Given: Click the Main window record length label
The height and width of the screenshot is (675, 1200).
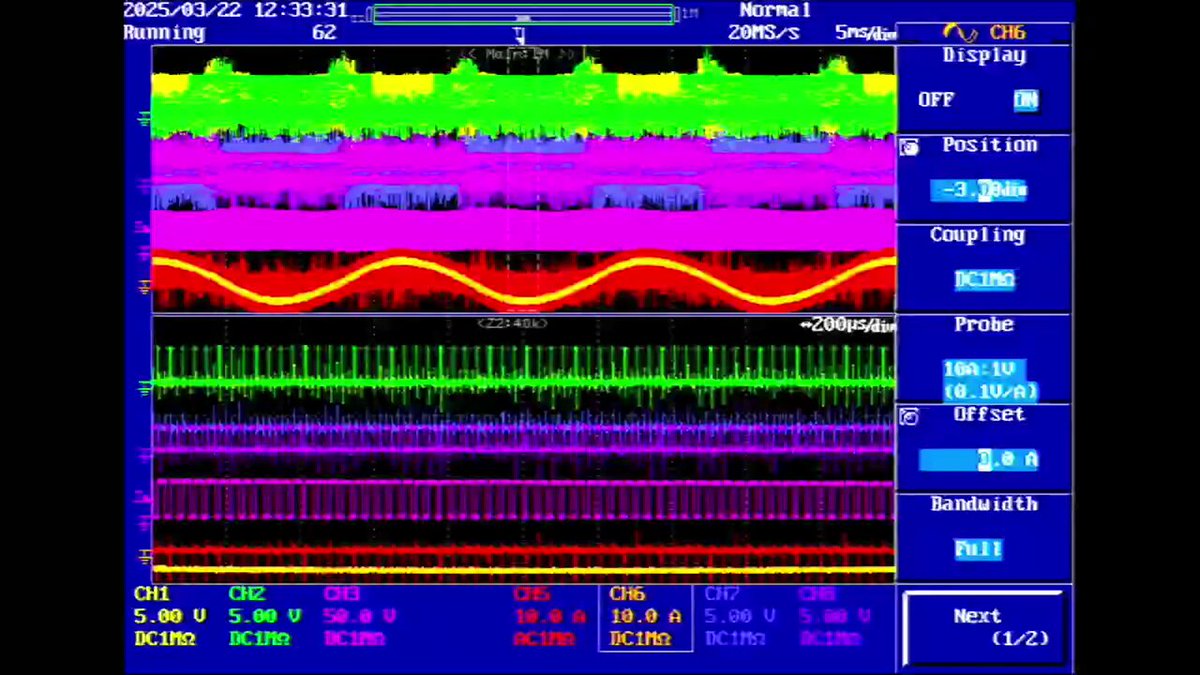Looking at the screenshot, I should tap(518, 54).
